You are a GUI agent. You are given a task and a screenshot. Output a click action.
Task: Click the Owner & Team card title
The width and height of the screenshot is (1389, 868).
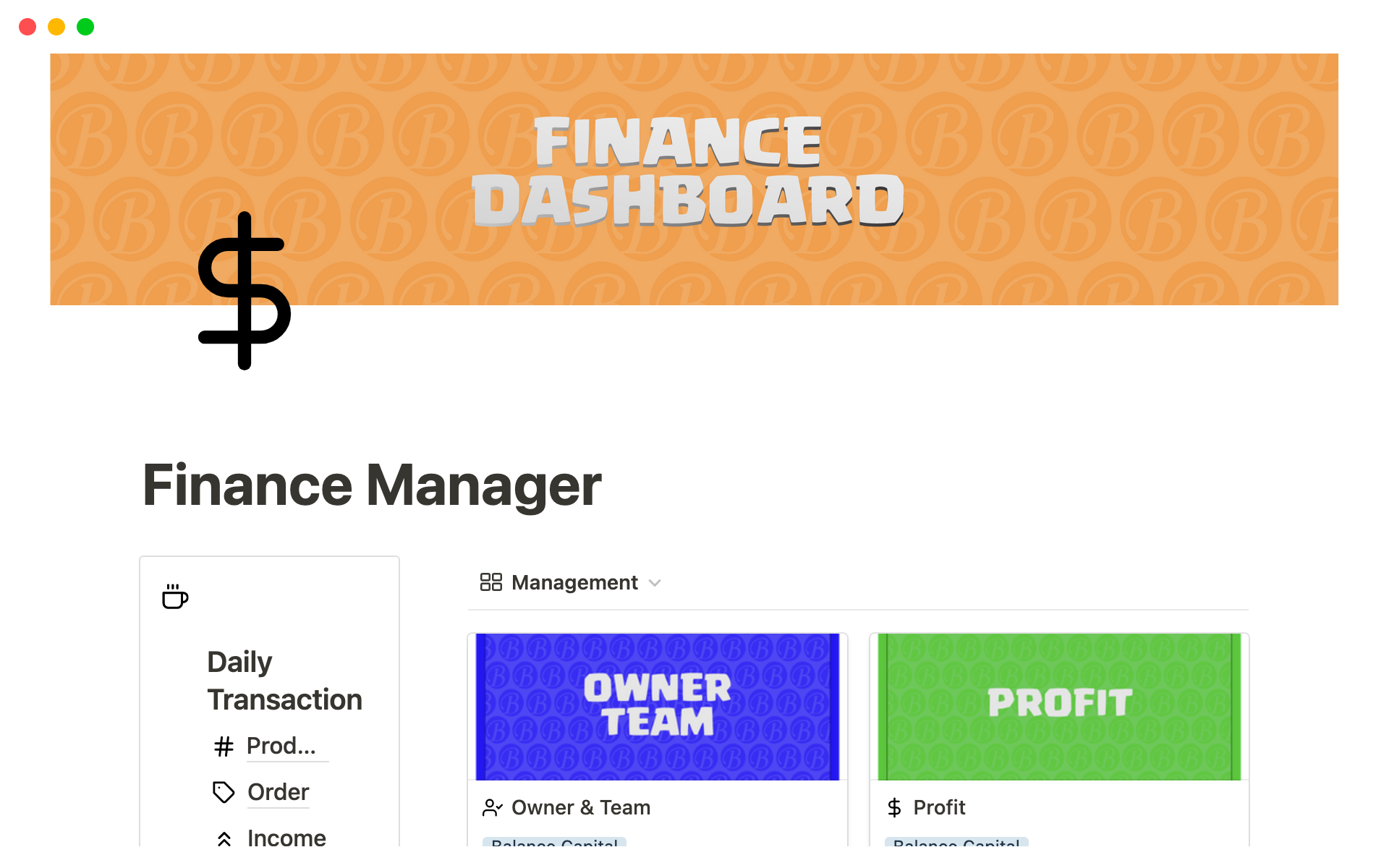pos(580,807)
